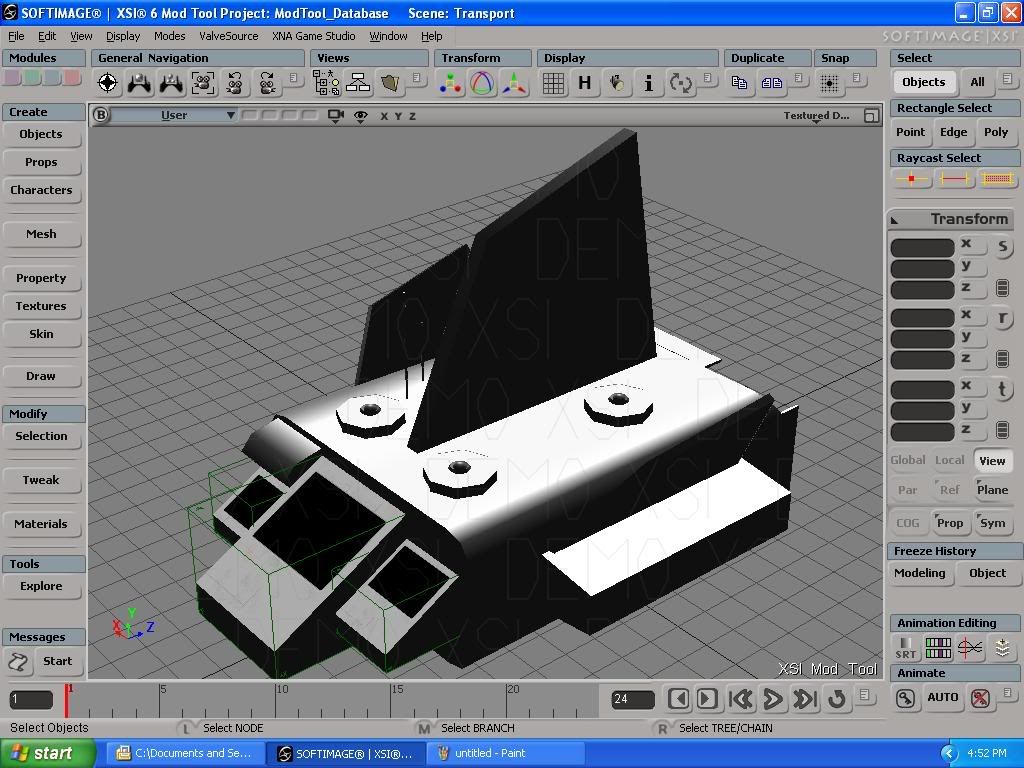Click the Set Key icon under Animate
1024x768 pixels.
905,698
